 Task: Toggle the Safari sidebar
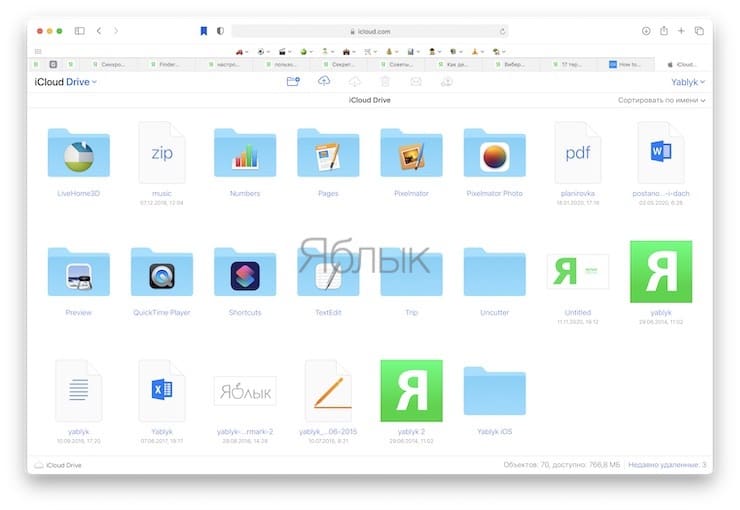80,31
